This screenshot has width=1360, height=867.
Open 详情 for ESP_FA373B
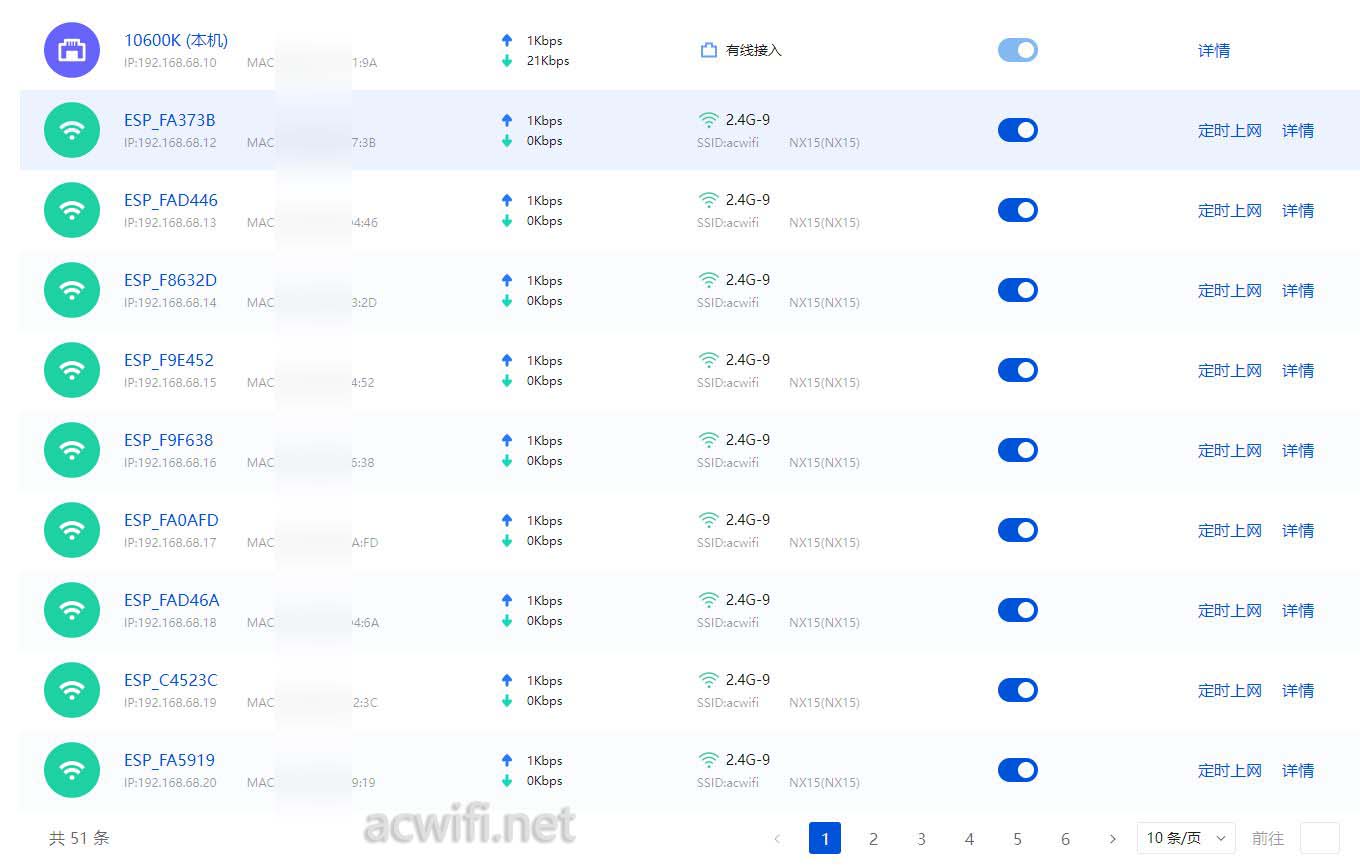click(x=1298, y=130)
